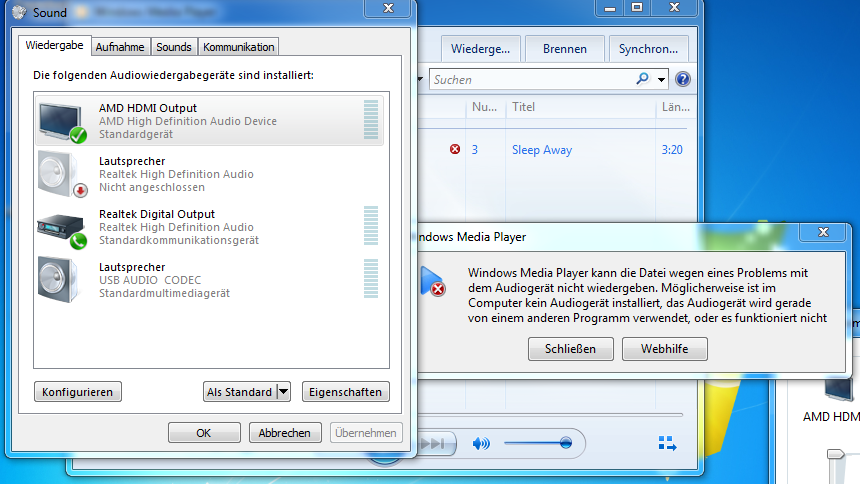The width and height of the screenshot is (860, 484).
Task: Click the error icon in the Media Player dialog
Action: (x=432, y=282)
